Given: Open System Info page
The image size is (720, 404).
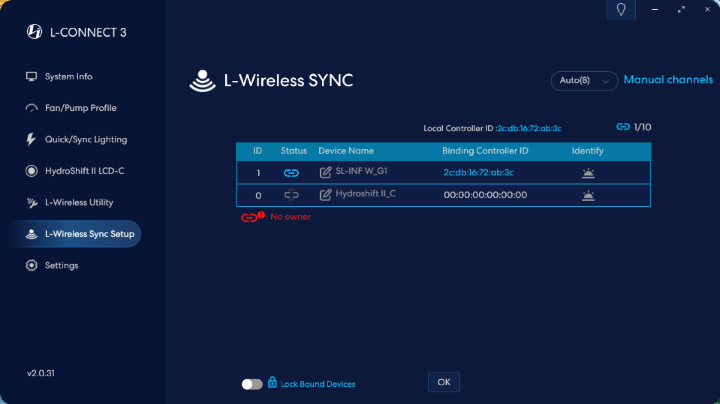Looking at the screenshot, I should click(x=68, y=77).
